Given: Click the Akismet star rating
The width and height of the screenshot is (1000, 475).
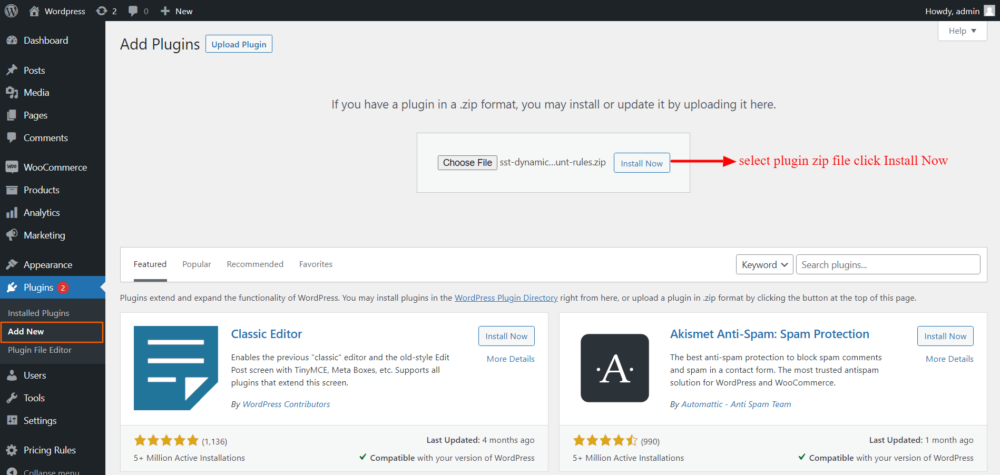Looking at the screenshot, I should click(x=605, y=440).
